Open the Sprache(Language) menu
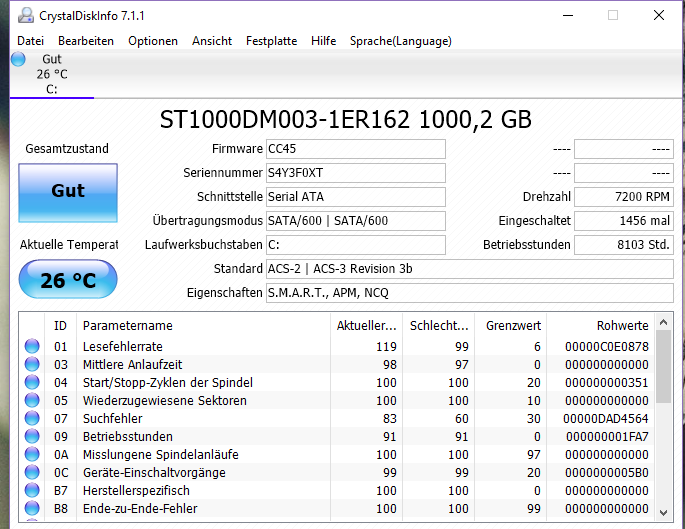Screen dimensions: 685x529 coord(401,41)
